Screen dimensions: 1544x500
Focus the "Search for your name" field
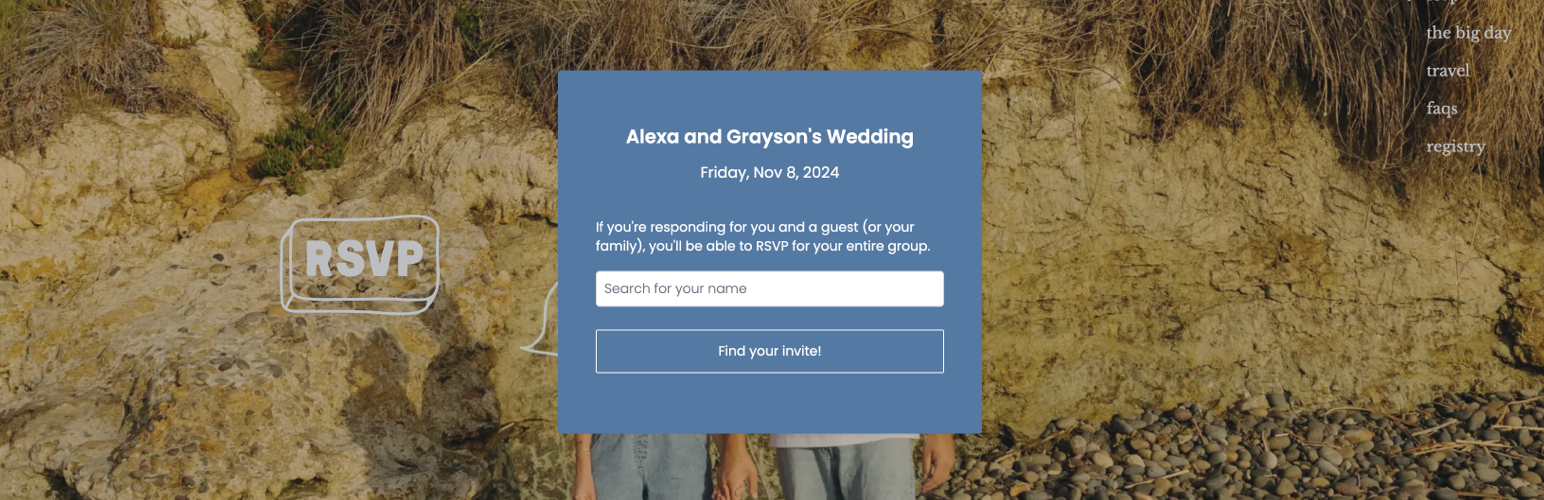769,289
